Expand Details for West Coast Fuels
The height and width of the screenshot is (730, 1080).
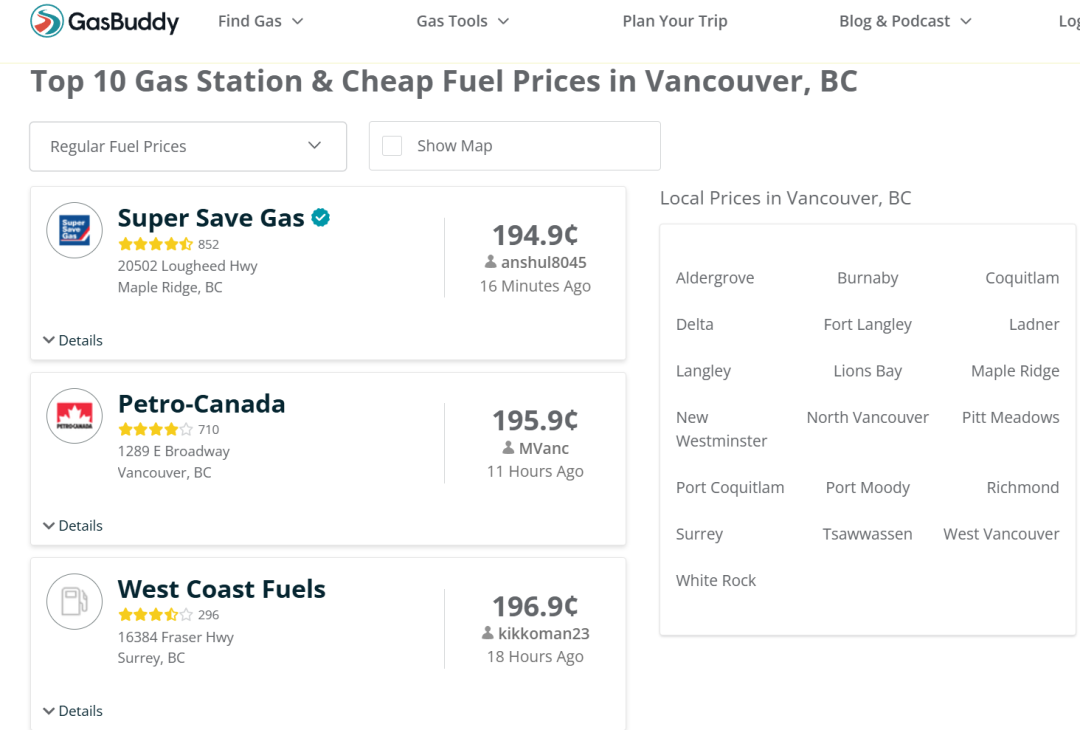point(73,711)
